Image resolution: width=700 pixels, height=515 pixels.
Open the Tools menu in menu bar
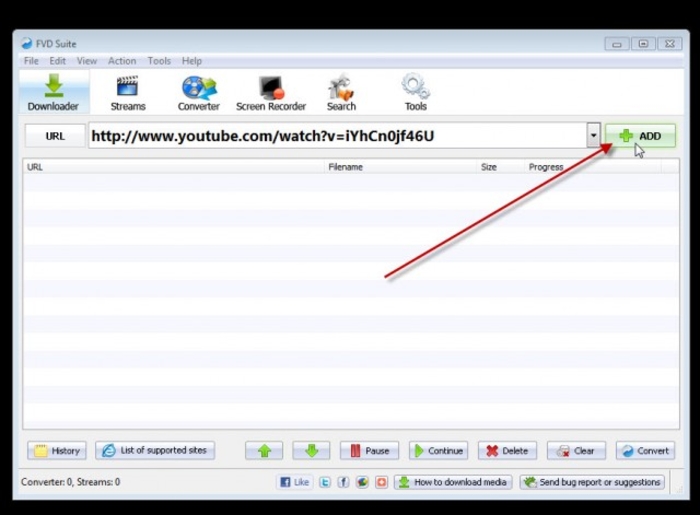pyautogui.click(x=159, y=61)
